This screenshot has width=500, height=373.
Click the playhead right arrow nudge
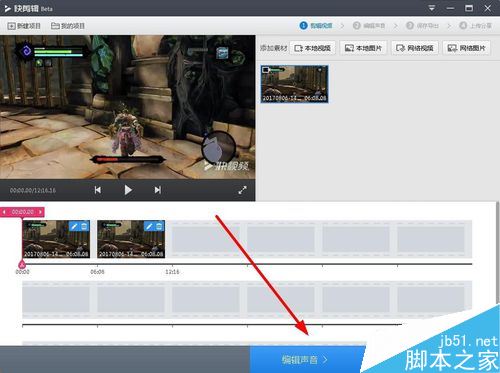(40, 212)
